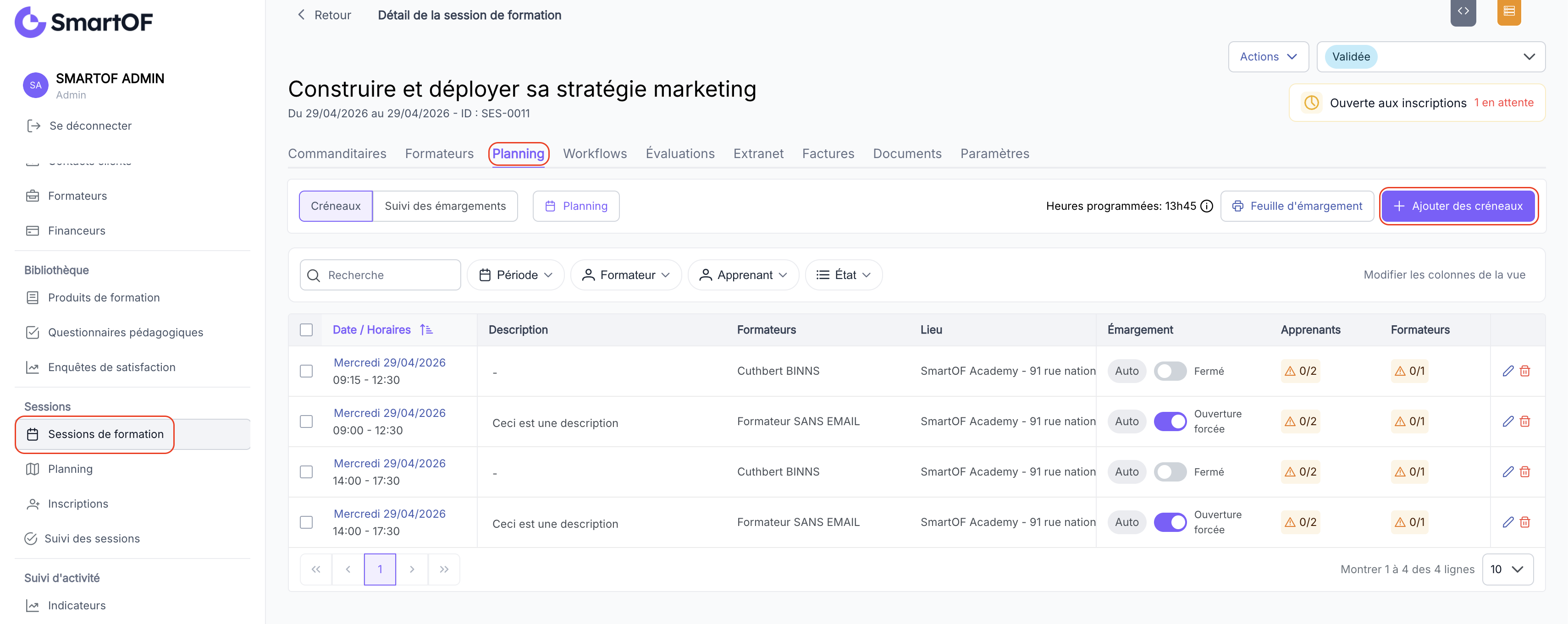1568x624 pixels.
Task: Open Suivi des sessions
Action: (92, 539)
